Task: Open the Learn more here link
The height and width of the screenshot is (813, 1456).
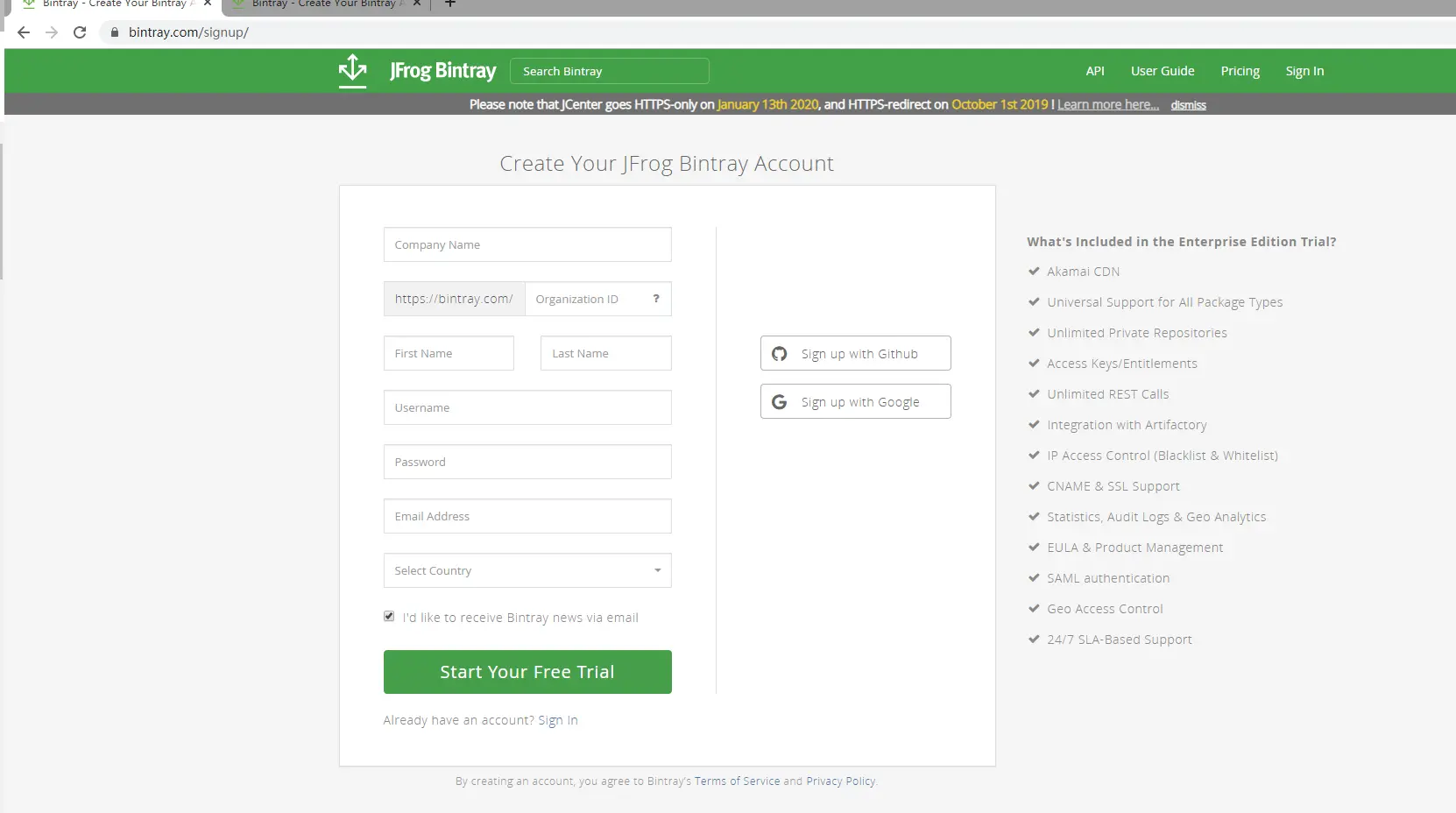Action: [1107, 104]
